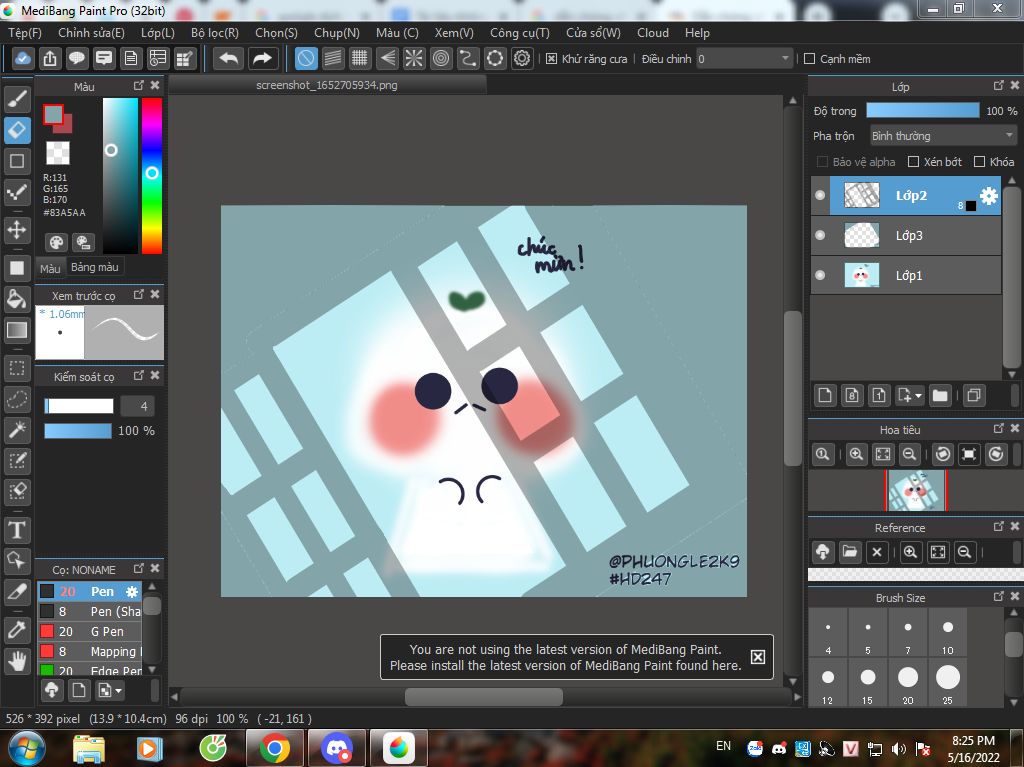Adjust the Độ trong opacity slider
1024x767 pixels.
922,110
